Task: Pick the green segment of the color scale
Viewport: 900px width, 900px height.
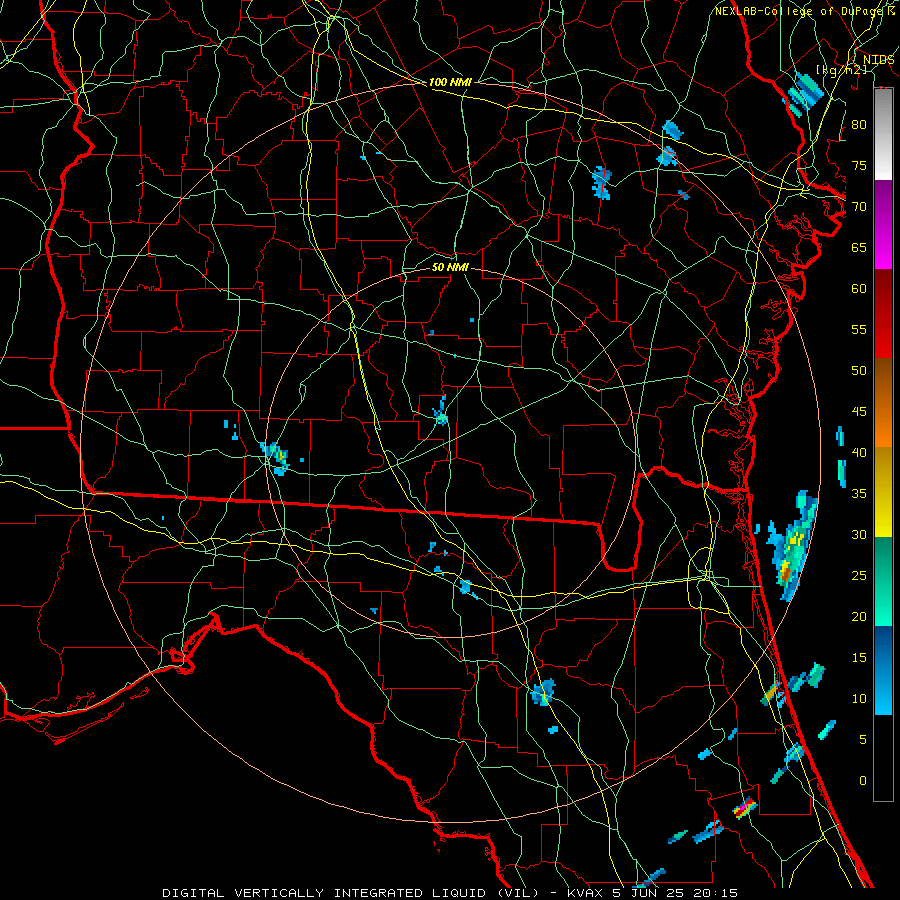Action: (x=883, y=581)
